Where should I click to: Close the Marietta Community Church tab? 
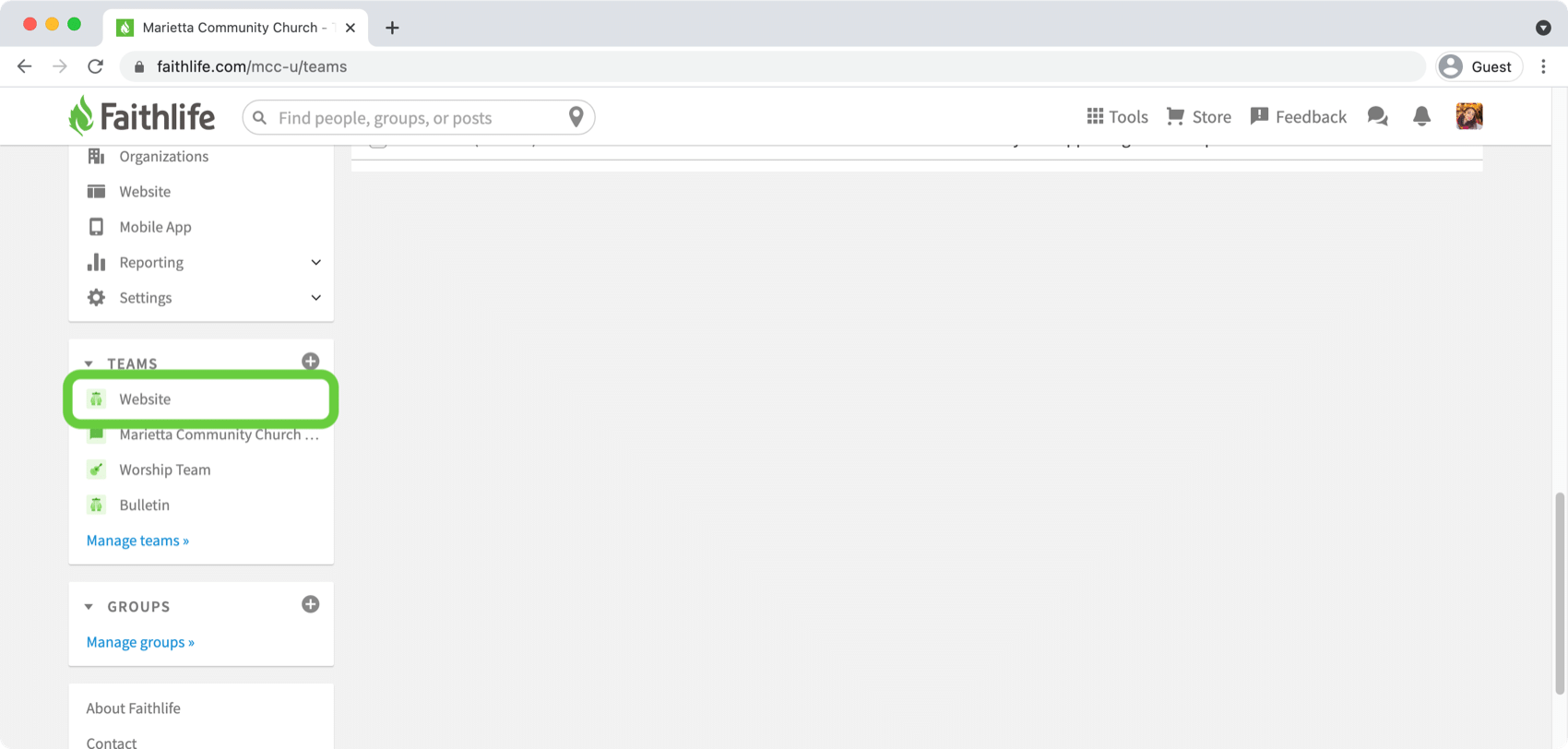pos(350,28)
